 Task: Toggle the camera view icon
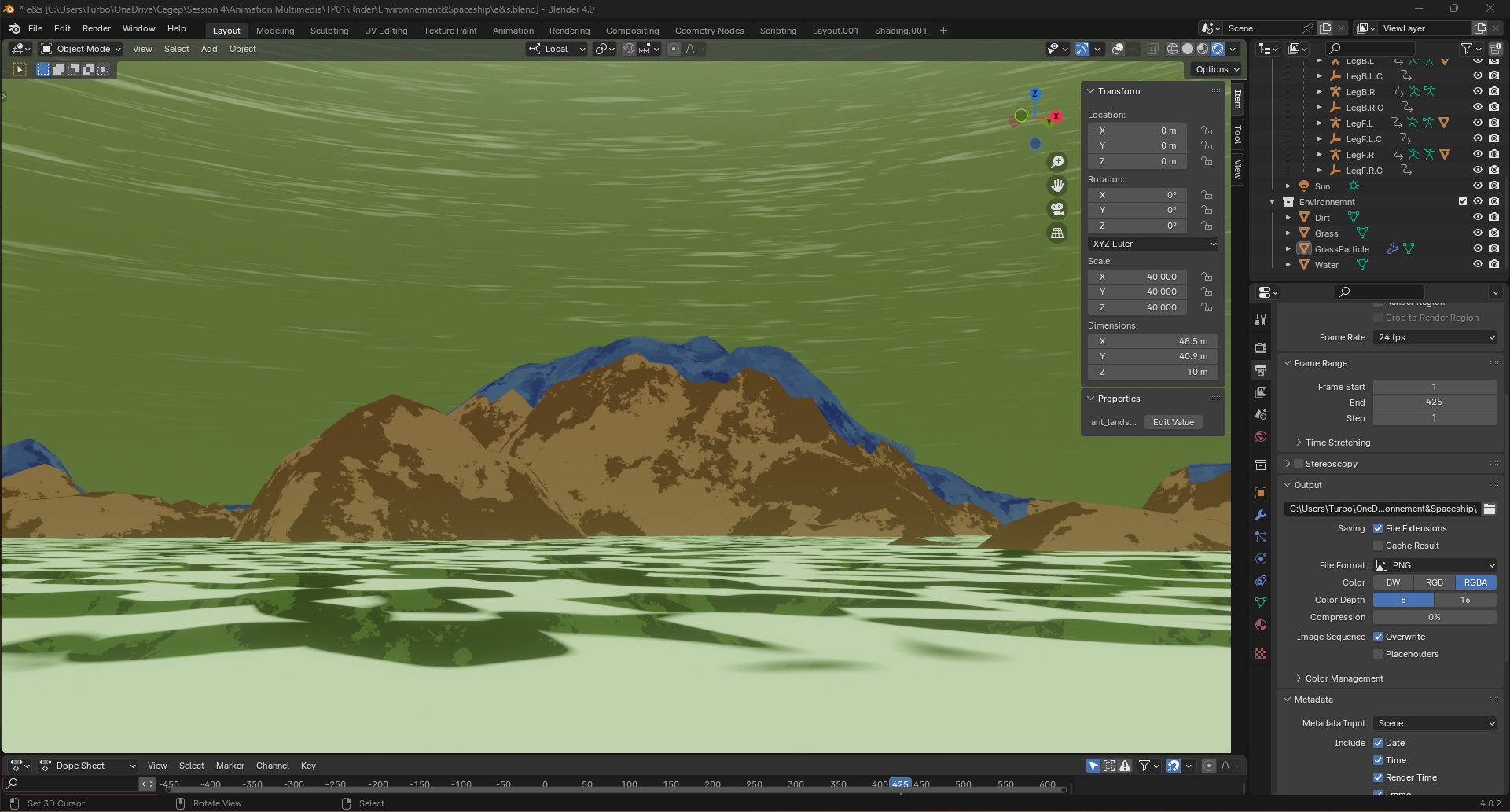[x=1057, y=209]
